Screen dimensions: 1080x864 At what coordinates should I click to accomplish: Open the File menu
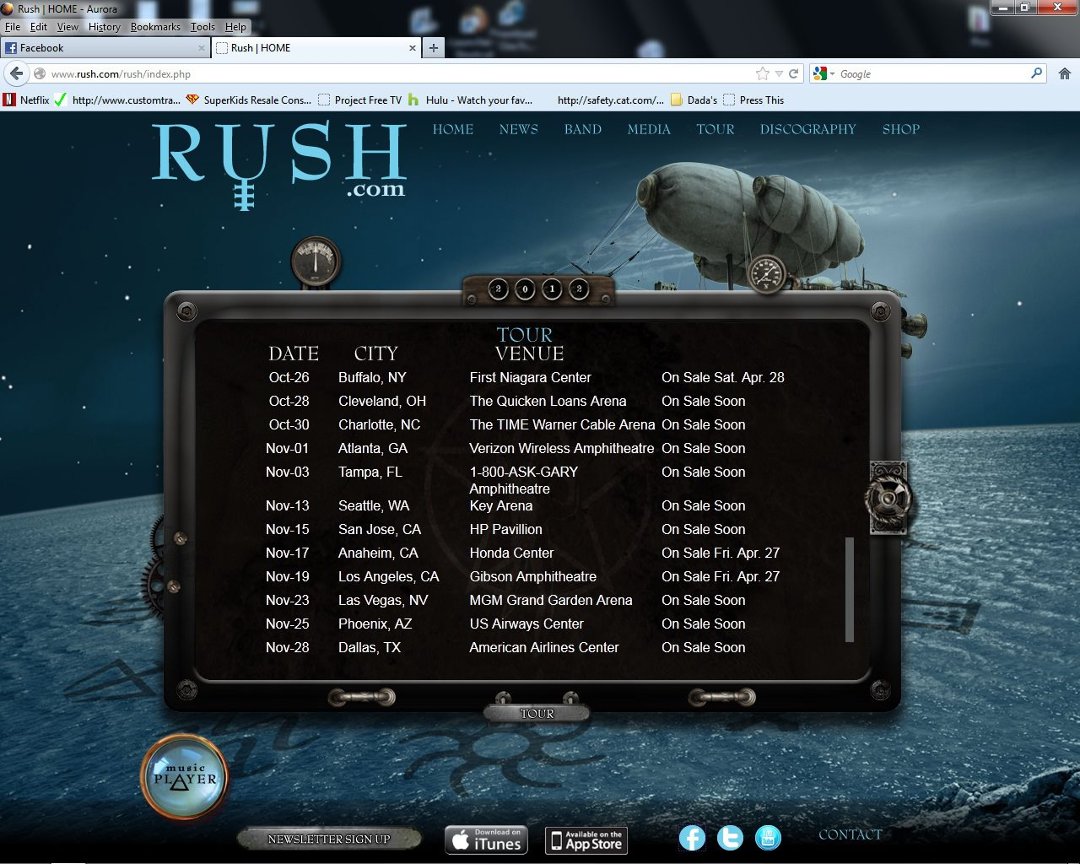click(12, 27)
